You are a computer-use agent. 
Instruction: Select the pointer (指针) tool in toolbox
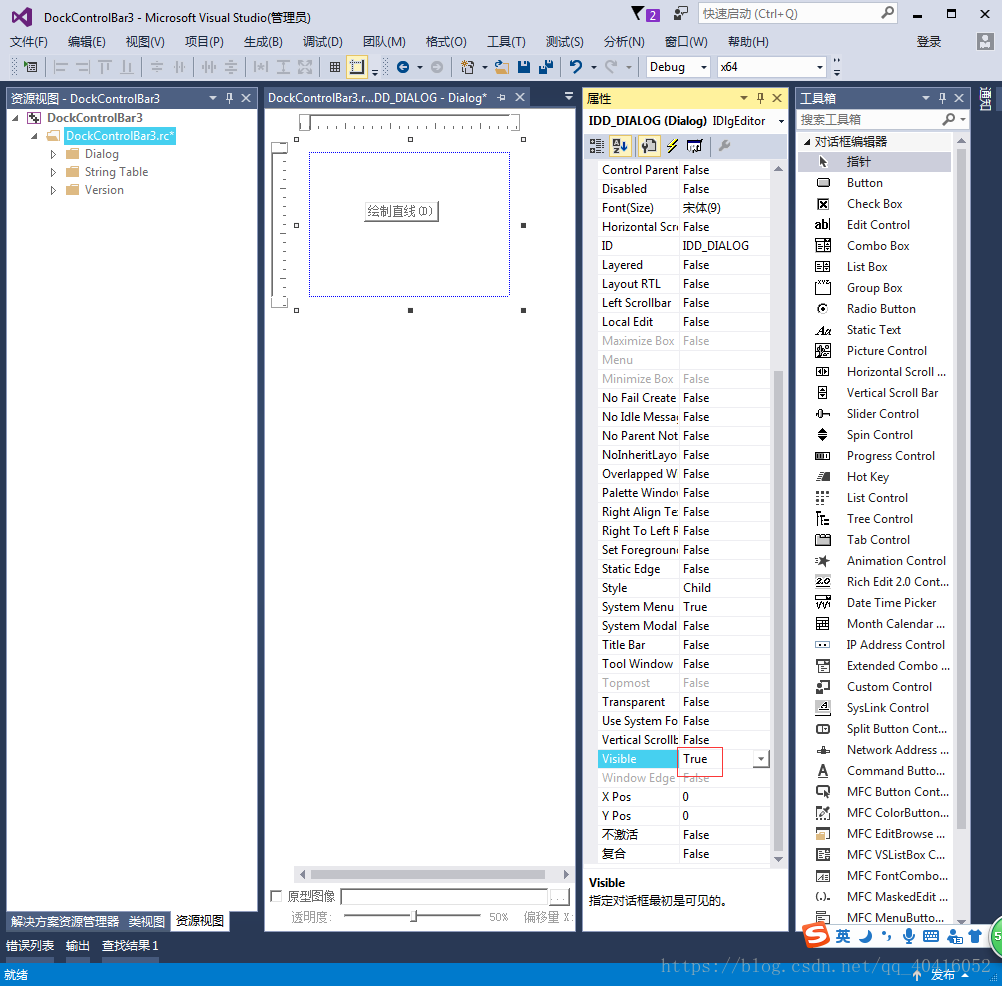click(875, 162)
